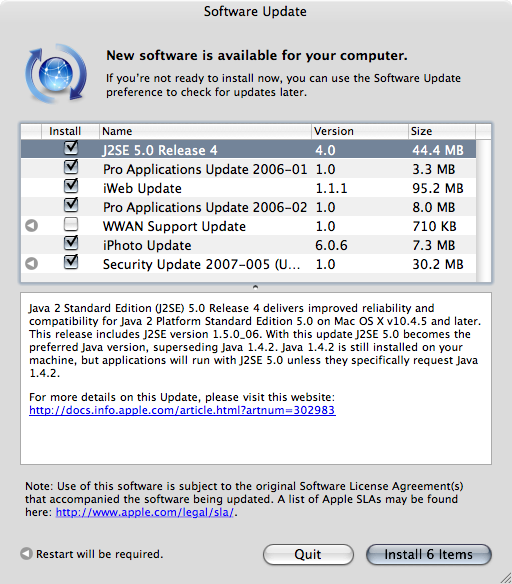Select the Pro Applications Update 2006-01 row
This screenshot has height=584, width=512.
pyautogui.click(x=248, y=169)
